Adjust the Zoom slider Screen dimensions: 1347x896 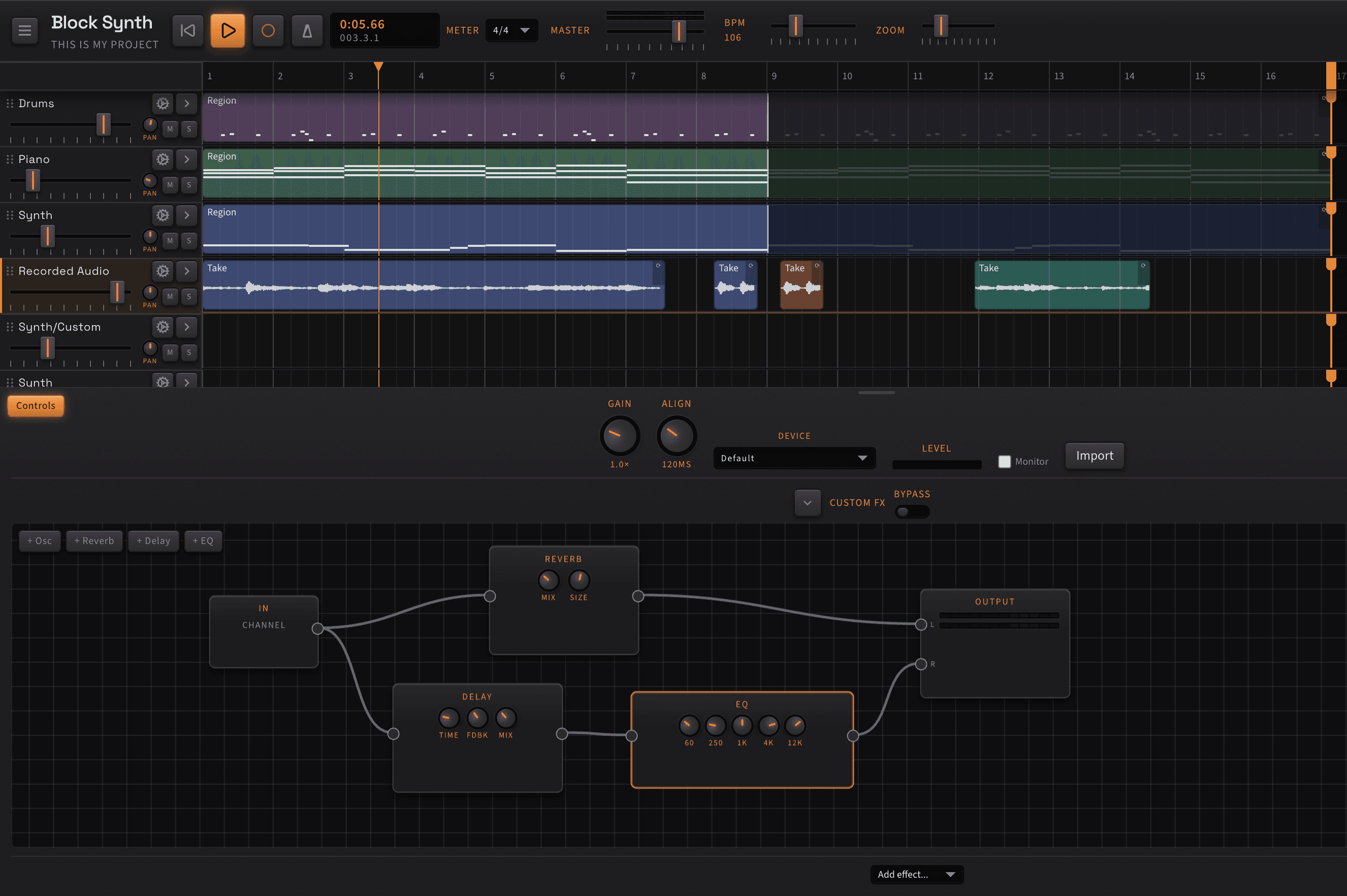pyautogui.click(x=941, y=26)
